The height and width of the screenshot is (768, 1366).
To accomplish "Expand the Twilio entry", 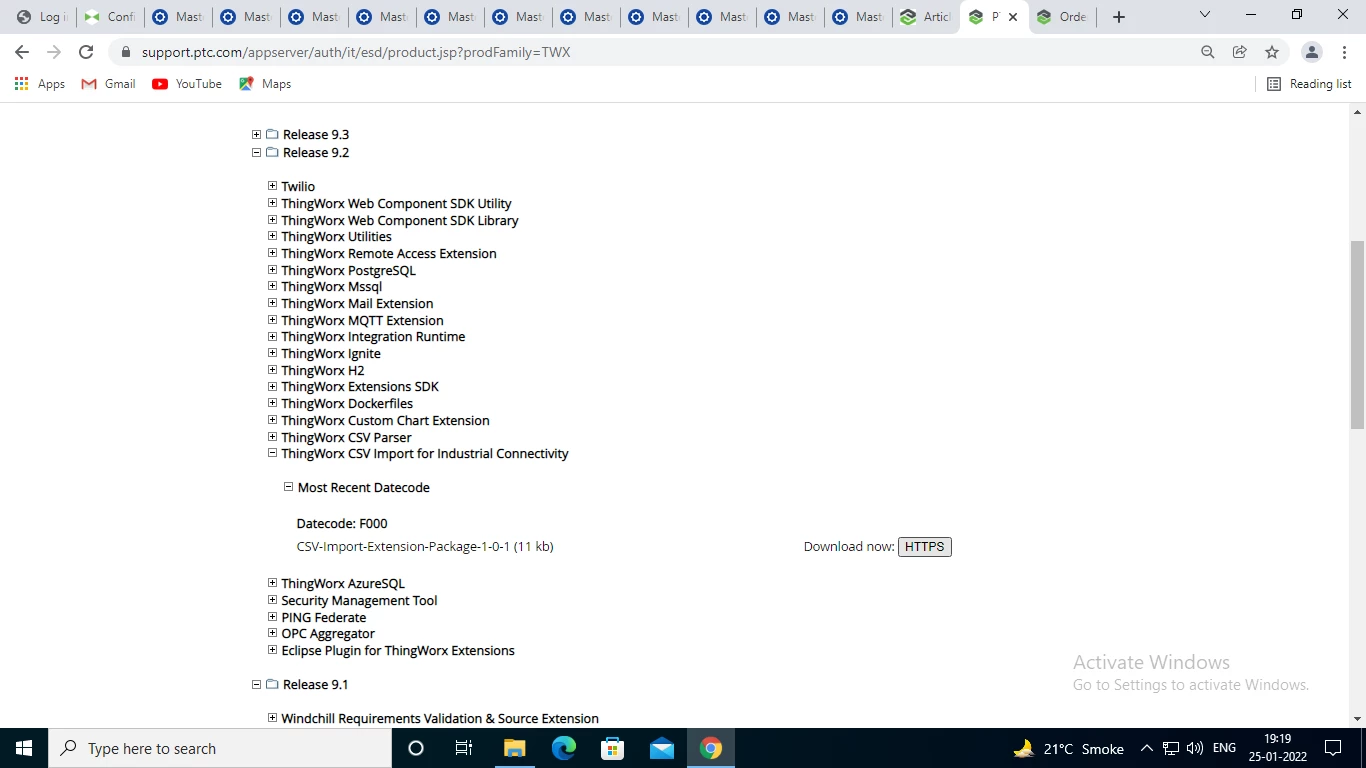I will (272, 186).
